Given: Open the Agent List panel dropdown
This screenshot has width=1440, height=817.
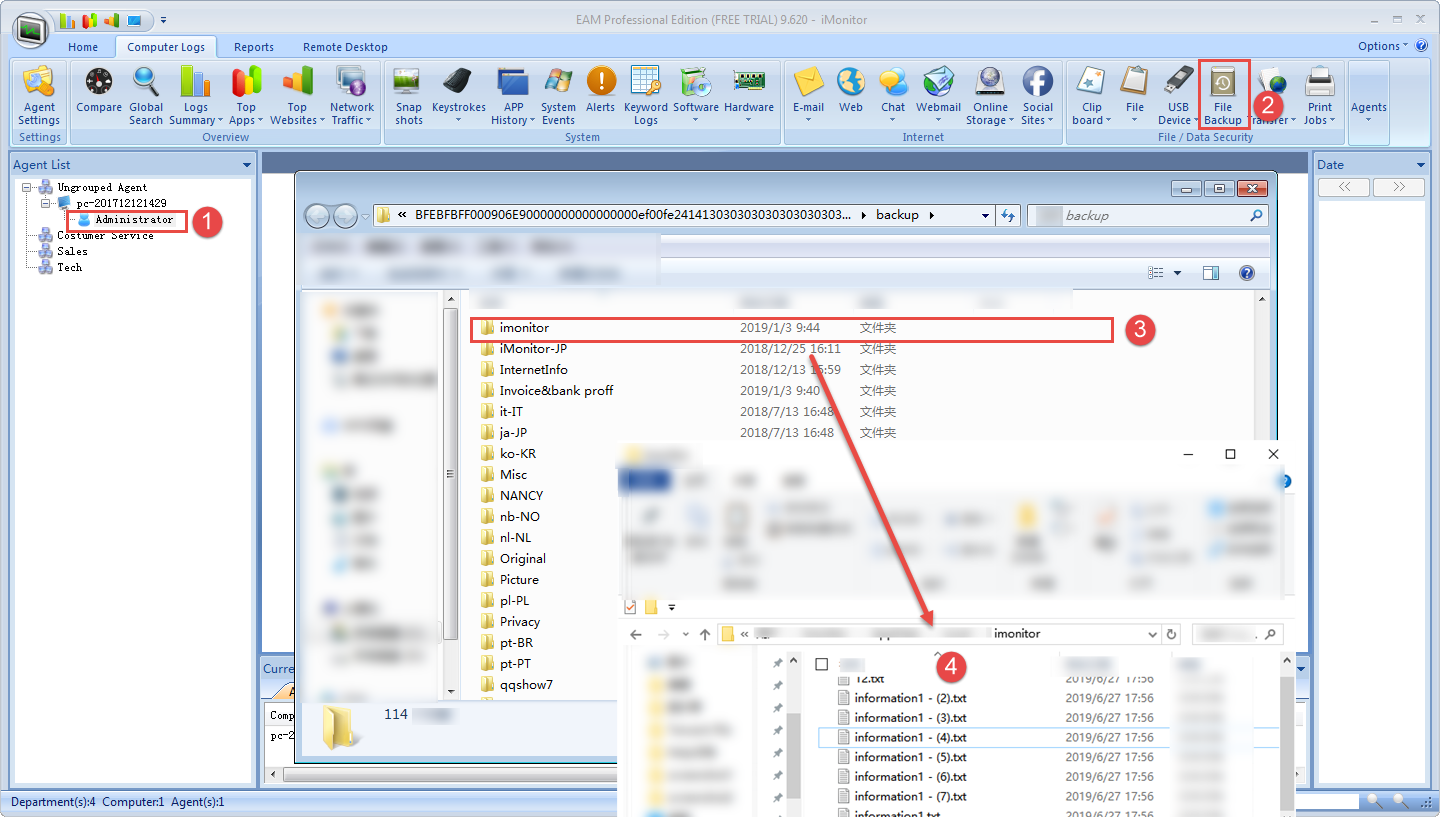Looking at the screenshot, I should click(x=246, y=165).
